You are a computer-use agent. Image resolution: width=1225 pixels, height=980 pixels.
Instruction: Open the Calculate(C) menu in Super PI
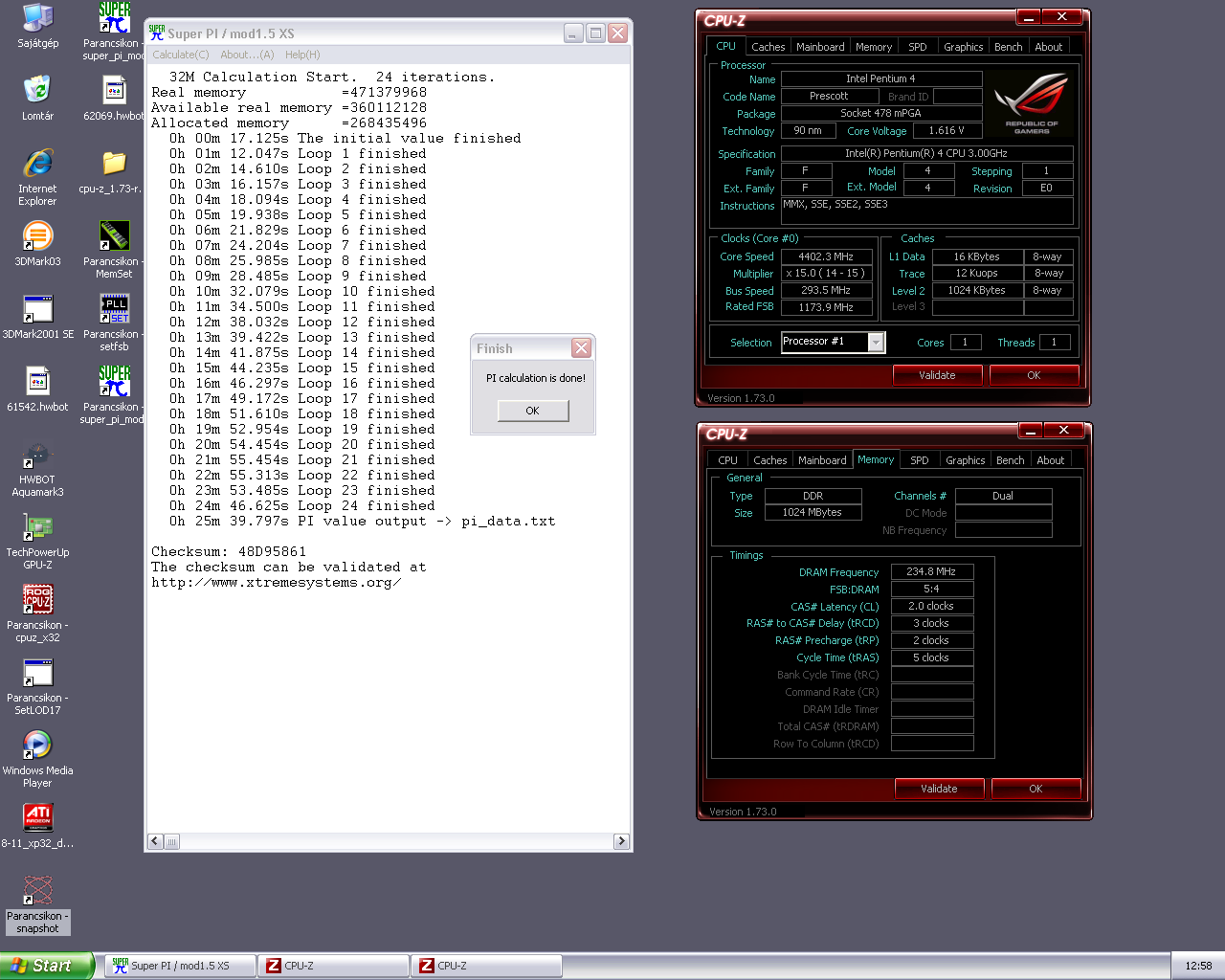[x=181, y=55]
